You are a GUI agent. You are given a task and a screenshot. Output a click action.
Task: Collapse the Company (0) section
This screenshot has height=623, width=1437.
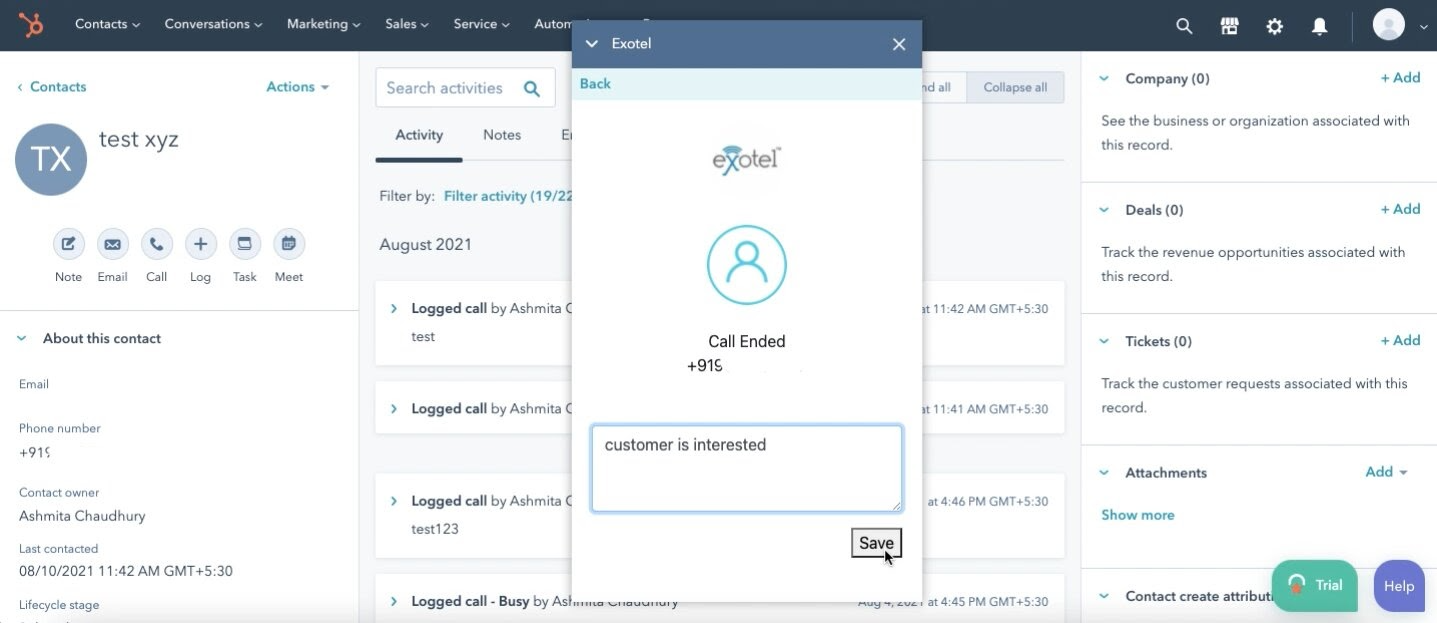tap(1104, 78)
